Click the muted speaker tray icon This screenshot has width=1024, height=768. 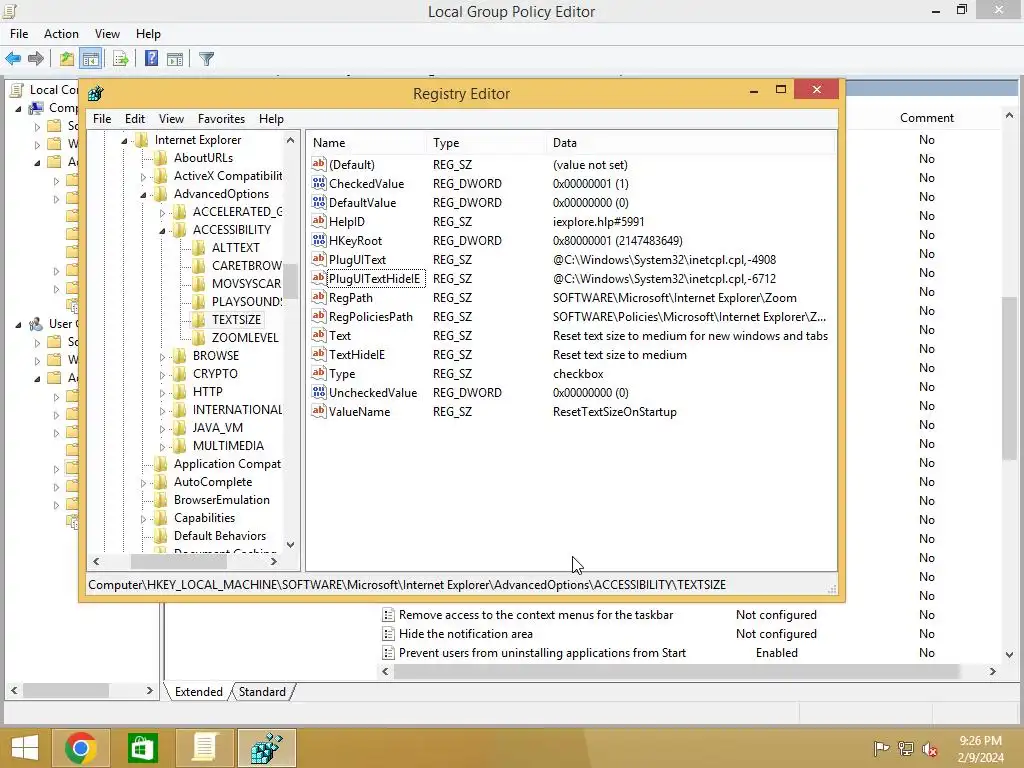[x=930, y=749]
